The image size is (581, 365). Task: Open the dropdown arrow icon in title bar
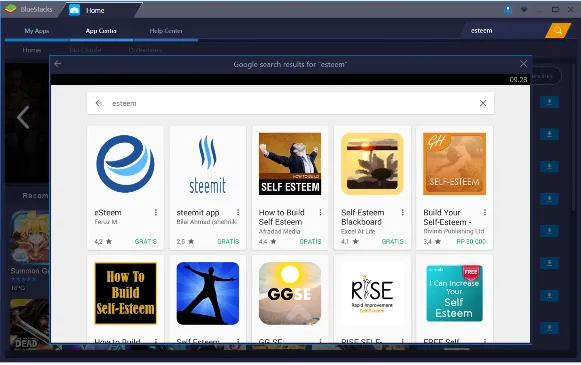point(524,10)
